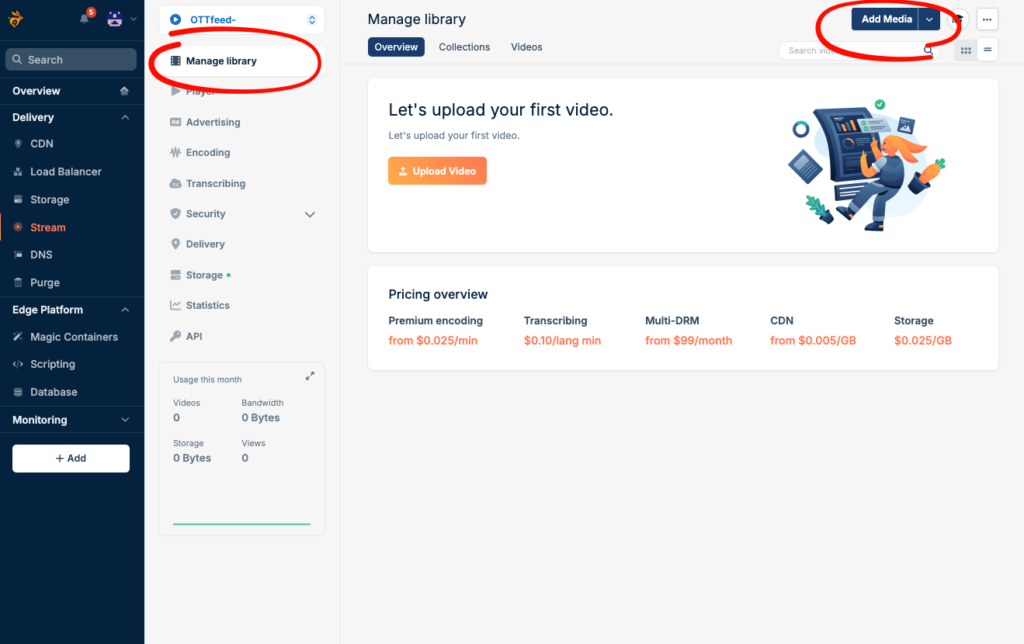Click the "from $99/month" Multi-DRM price
Viewport: 1024px width, 644px height.
688,340
